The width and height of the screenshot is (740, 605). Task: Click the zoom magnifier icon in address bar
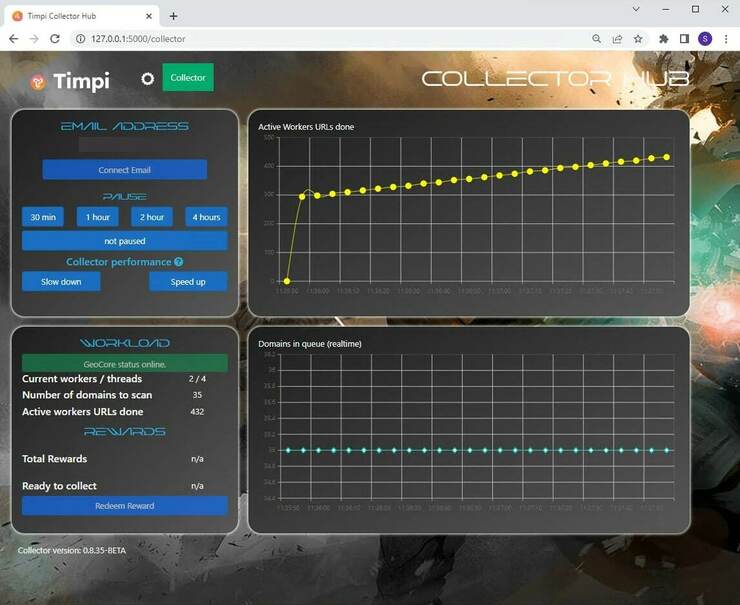point(597,39)
